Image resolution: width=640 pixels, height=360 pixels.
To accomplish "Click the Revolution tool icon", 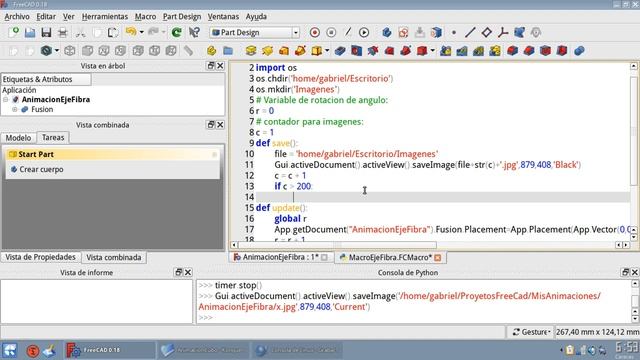I will coord(267,51).
